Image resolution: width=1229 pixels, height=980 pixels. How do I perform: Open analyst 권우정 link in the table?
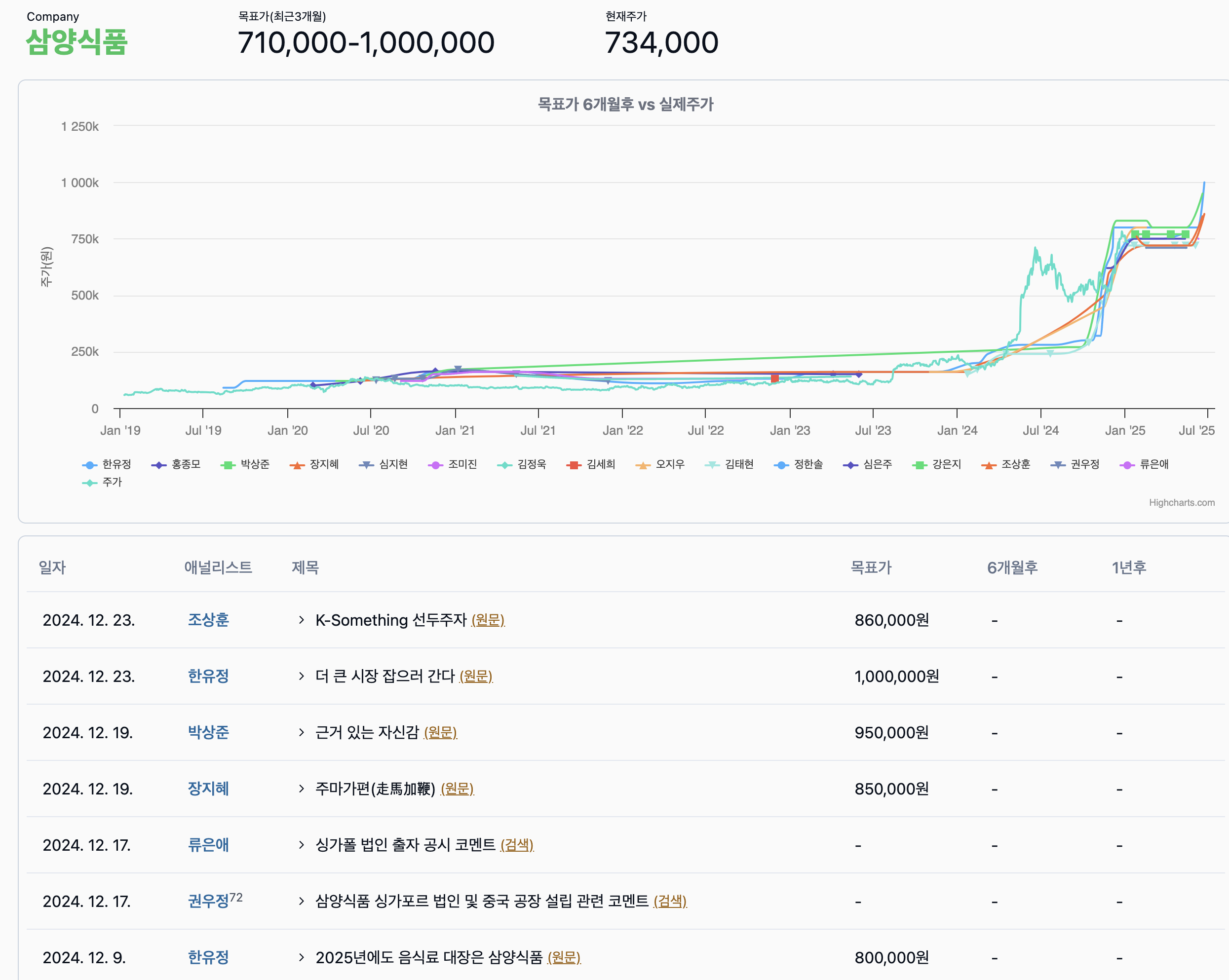[x=209, y=902]
